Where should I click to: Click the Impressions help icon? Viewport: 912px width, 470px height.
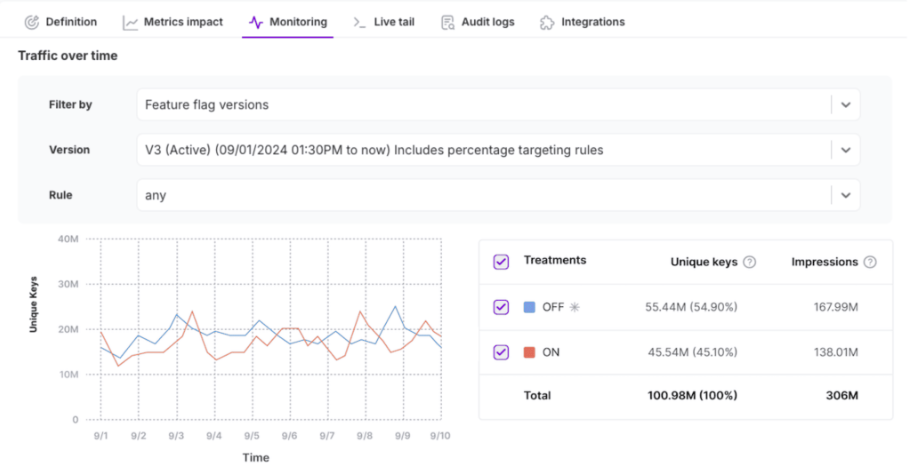click(870, 262)
